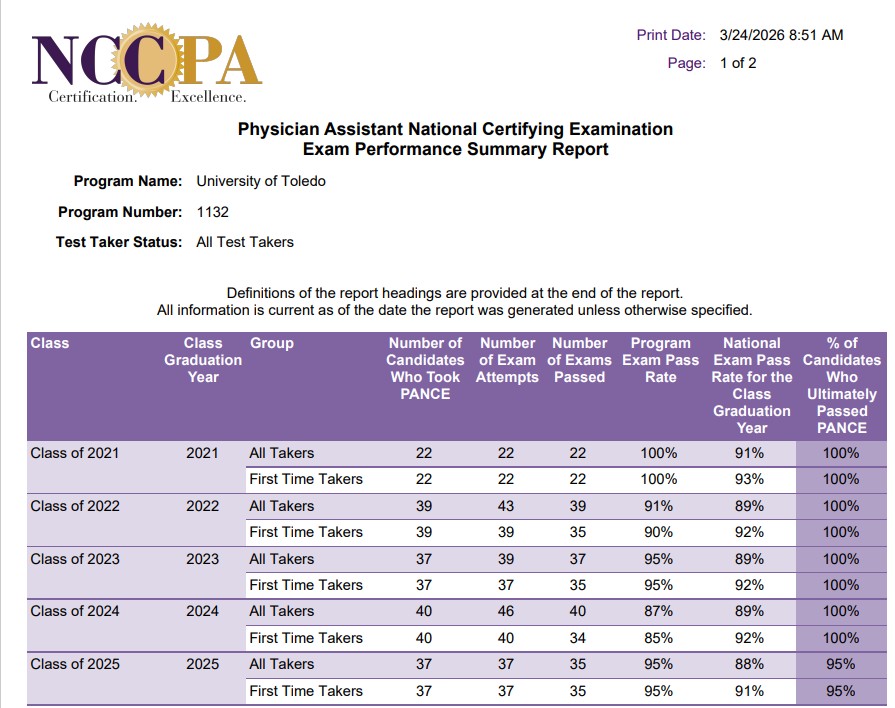Click the 'Number of Candidates Who Took PANCE' header
This screenshot has height=708, width=895.
(425, 368)
